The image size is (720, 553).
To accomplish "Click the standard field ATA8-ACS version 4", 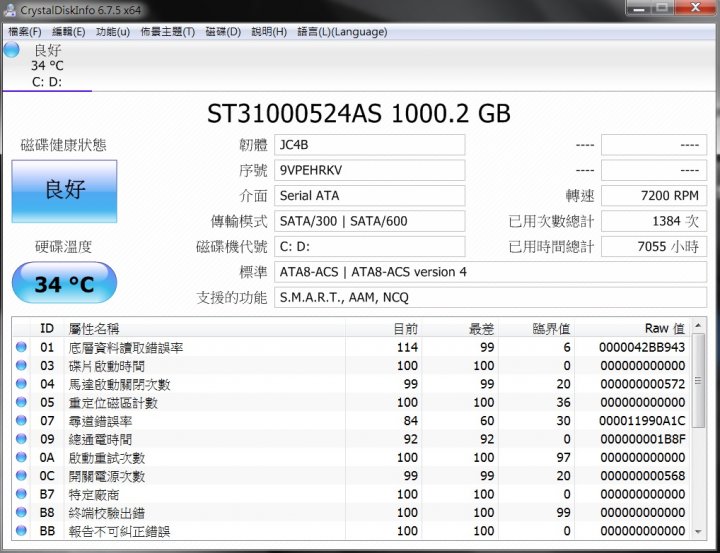I will [490, 272].
